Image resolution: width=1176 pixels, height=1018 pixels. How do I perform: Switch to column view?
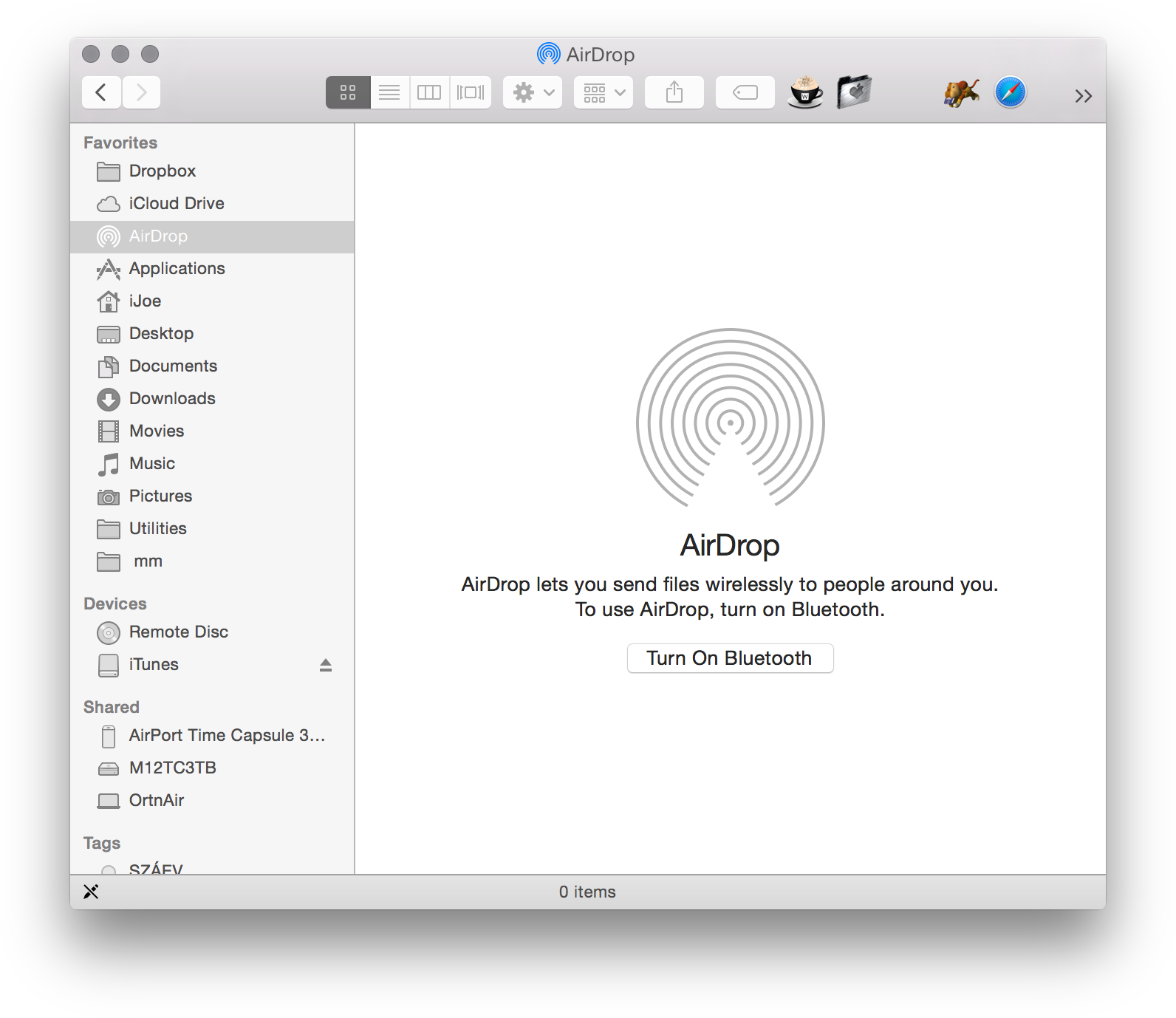click(x=429, y=92)
